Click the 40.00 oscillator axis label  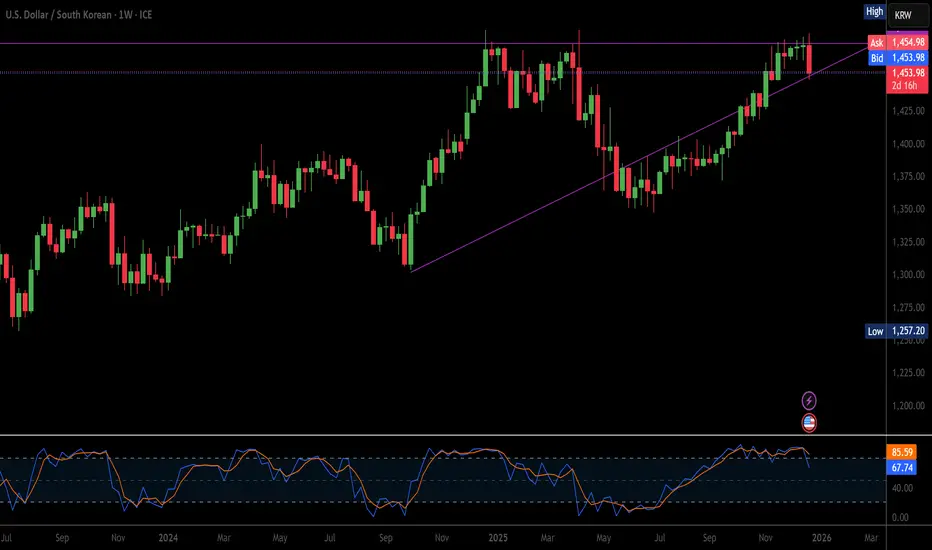(x=902, y=488)
